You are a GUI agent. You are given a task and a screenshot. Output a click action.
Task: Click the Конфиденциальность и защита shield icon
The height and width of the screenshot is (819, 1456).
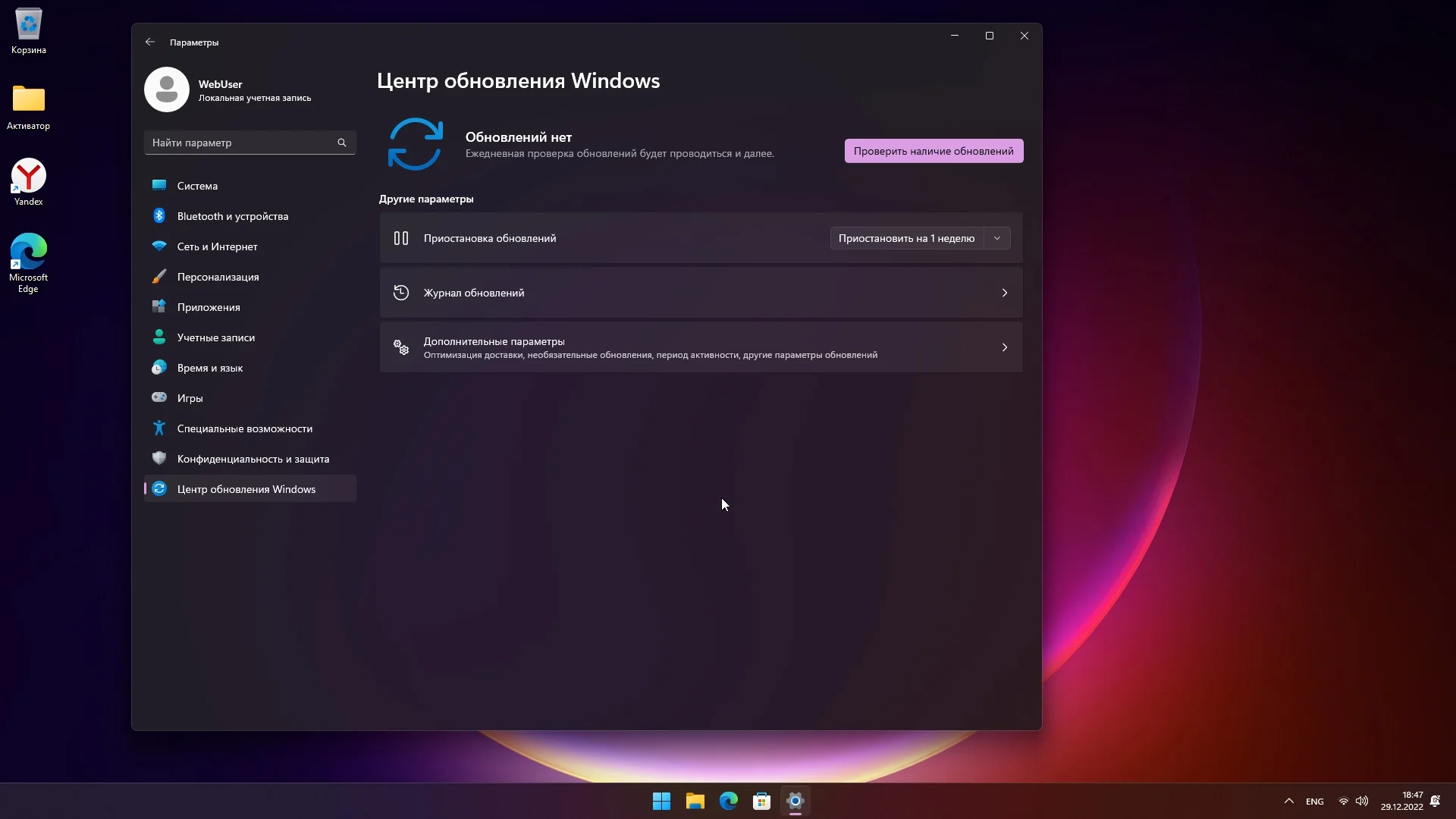pyautogui.click(x=159, y=458)
